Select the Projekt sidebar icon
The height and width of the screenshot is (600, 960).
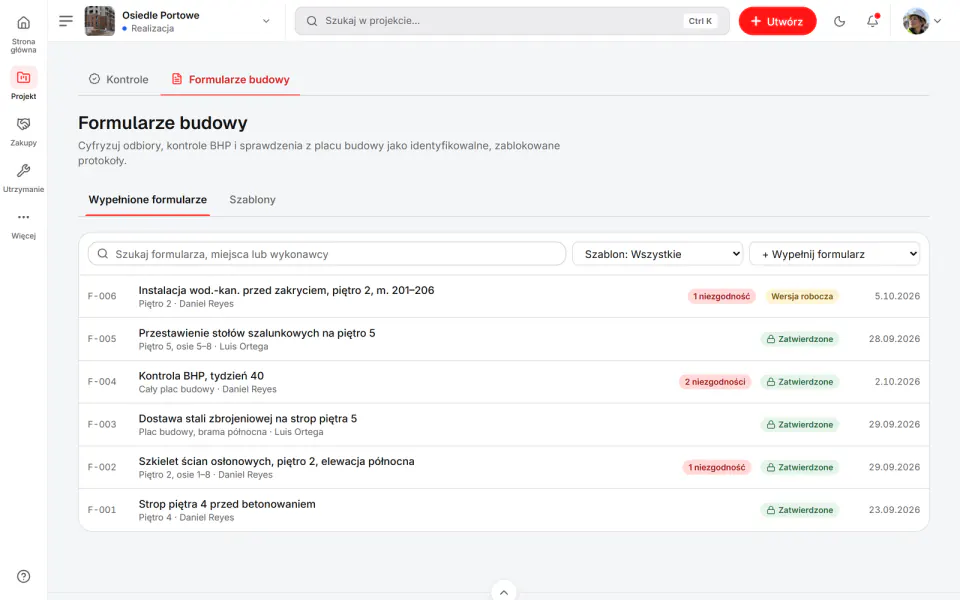pyautogui.click(x=23, y=78)
